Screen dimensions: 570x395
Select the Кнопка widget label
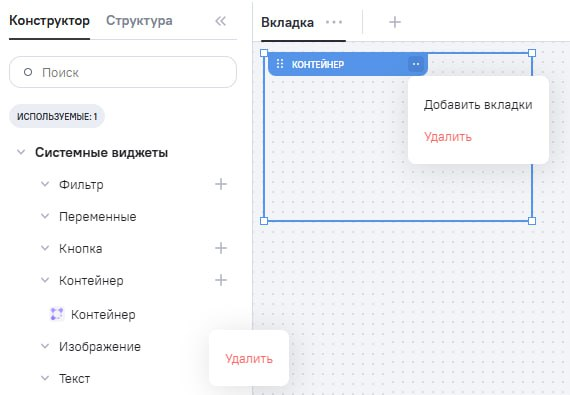(x=81, y=249)
